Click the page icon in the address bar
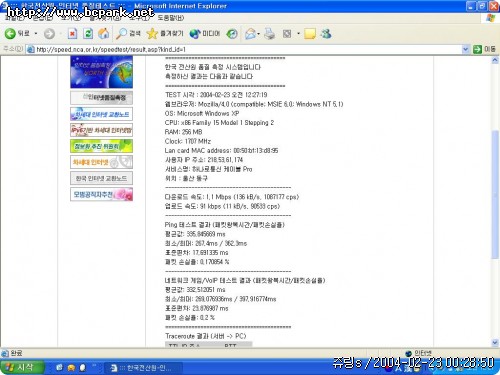The height and width of the screenshot is (375, 500). (x=31, y=49)
